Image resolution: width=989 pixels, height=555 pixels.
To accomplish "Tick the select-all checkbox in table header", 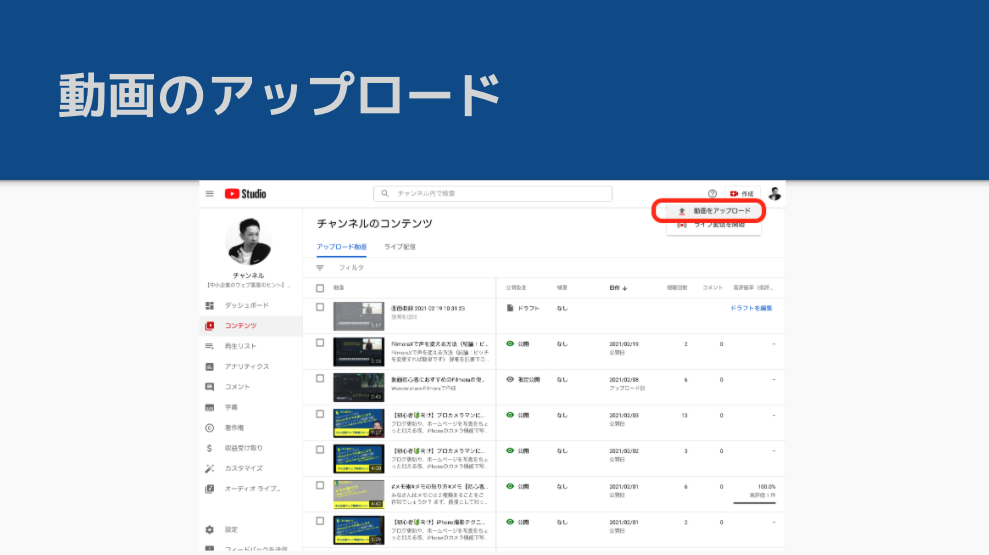I will click(320, 288).
